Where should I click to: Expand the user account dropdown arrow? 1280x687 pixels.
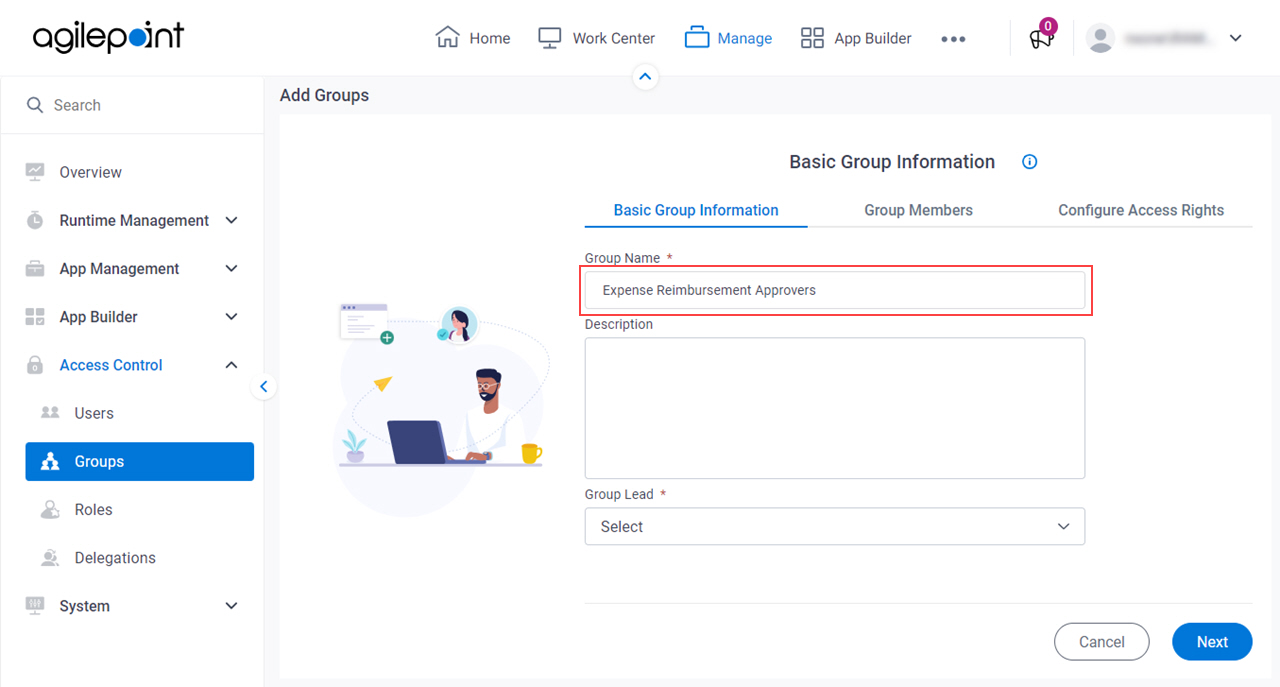[1235, 38]
